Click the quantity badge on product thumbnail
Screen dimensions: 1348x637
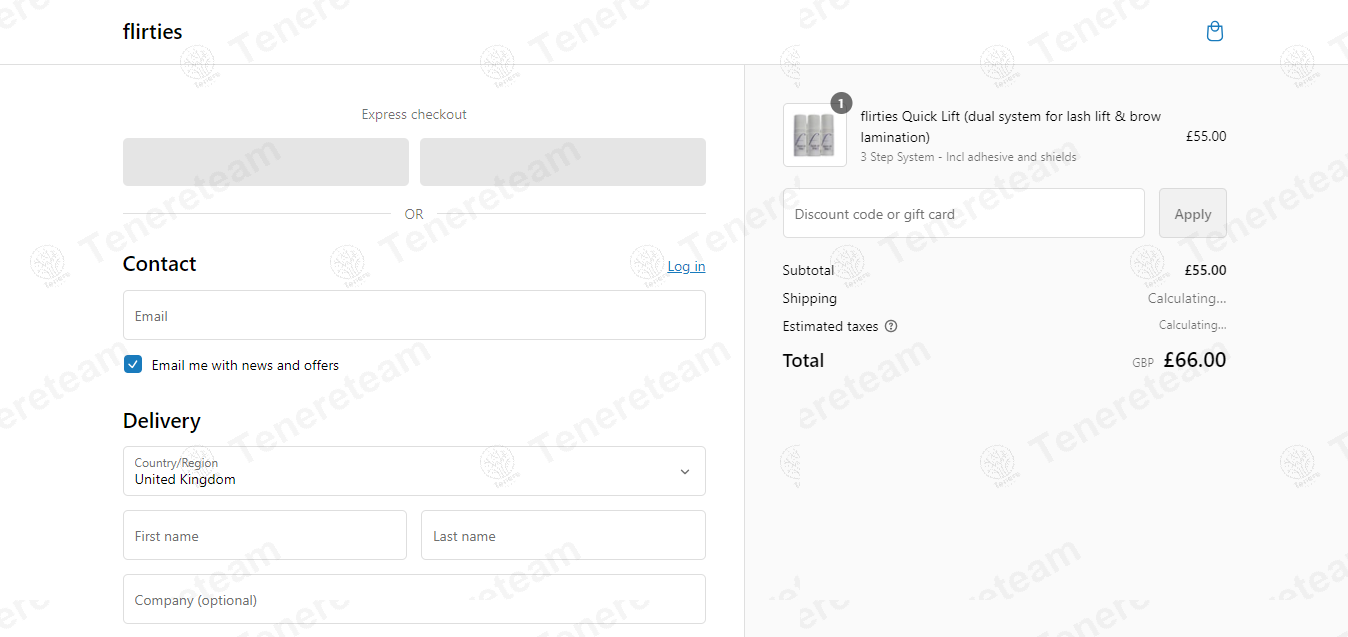841,103
